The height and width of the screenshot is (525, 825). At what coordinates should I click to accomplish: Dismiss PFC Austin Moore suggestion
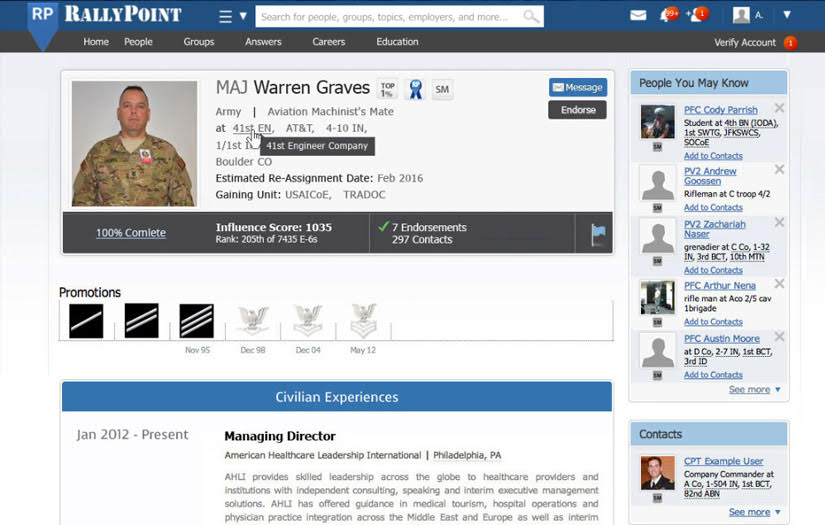(x=779, y=337)
